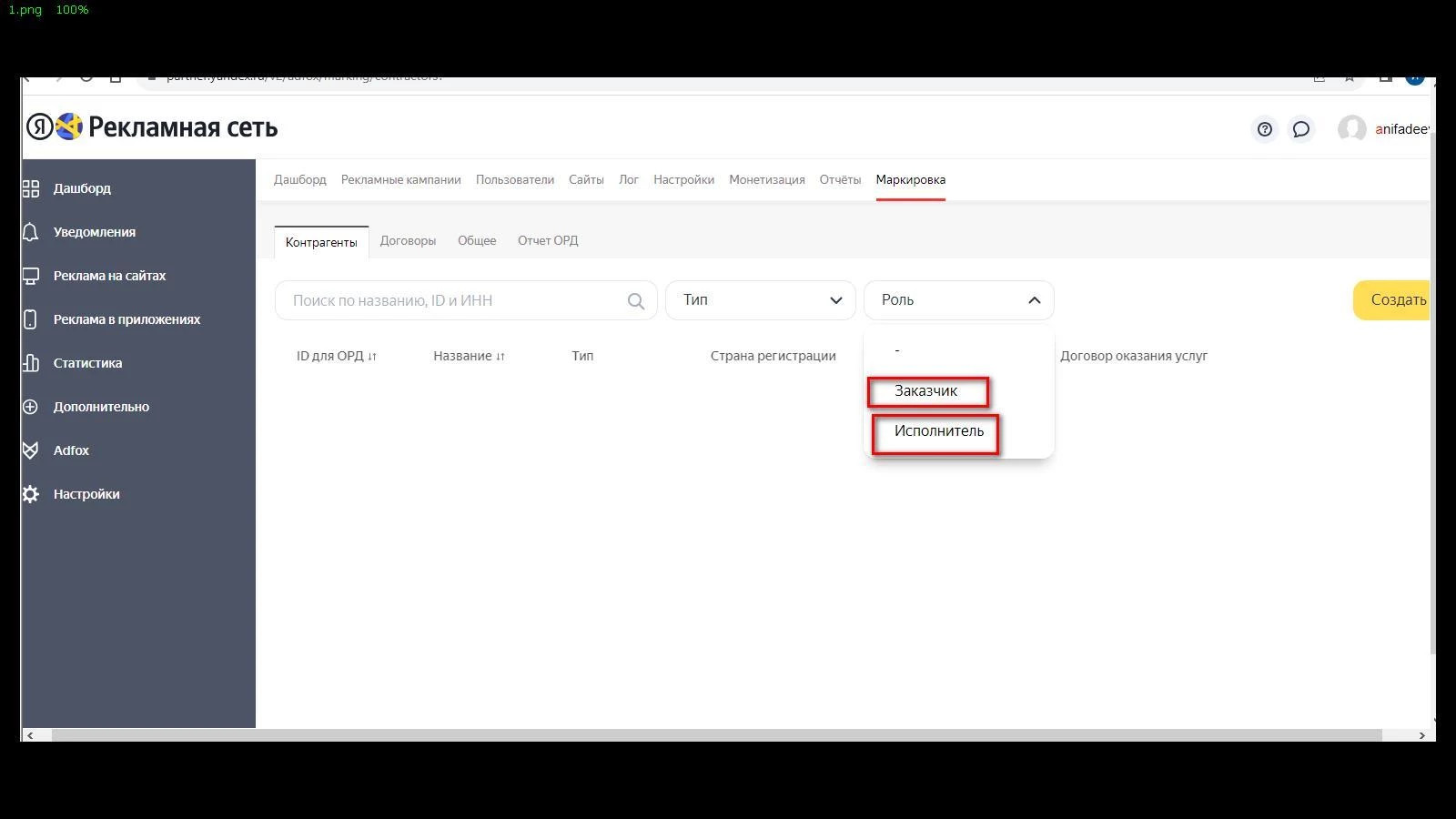1456x819 pixels.
Task: Click the magnifier search icon
Action: click(x=636, y=301)
